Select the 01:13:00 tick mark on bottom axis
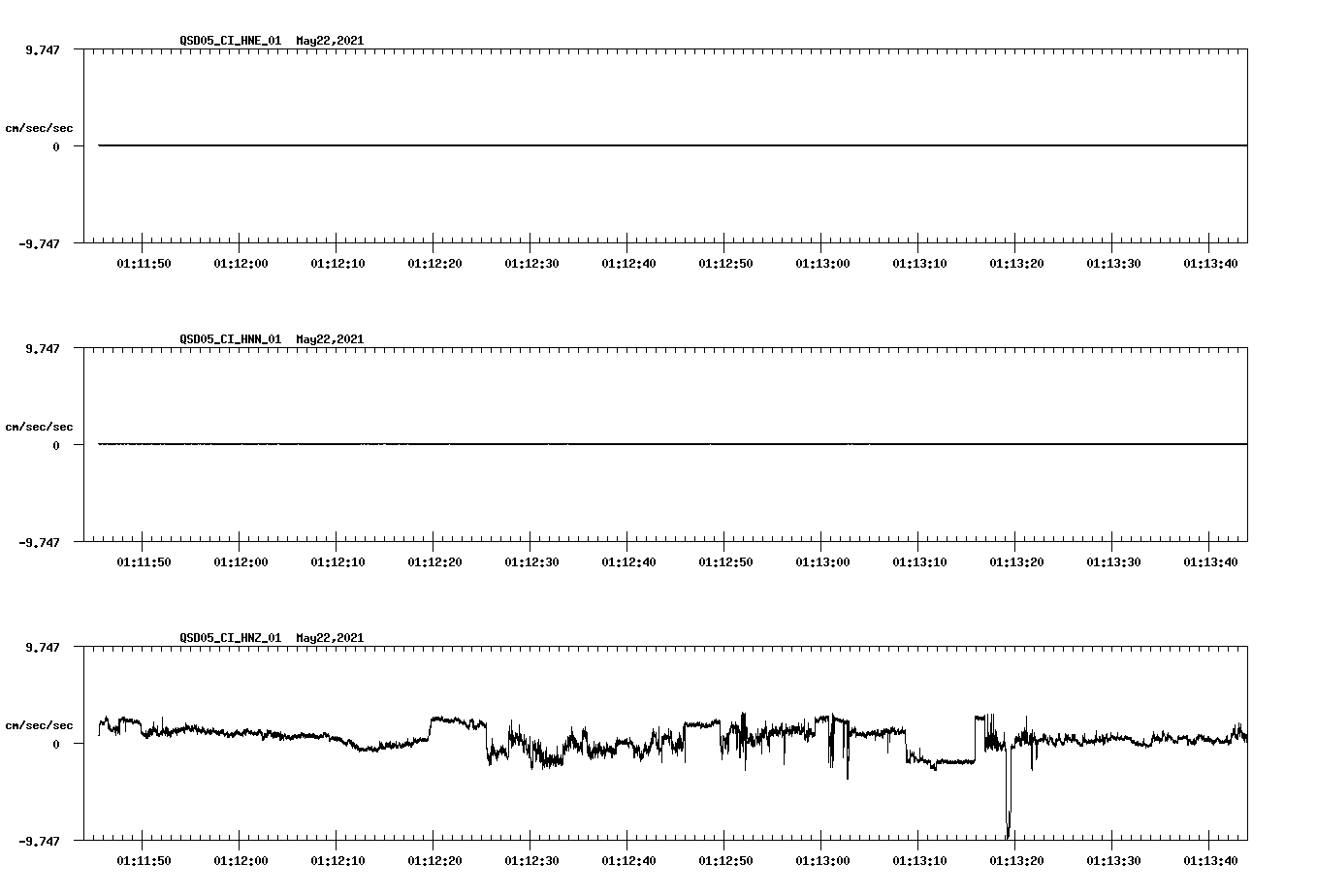The image size is (1317, 896). click(820, 842)
